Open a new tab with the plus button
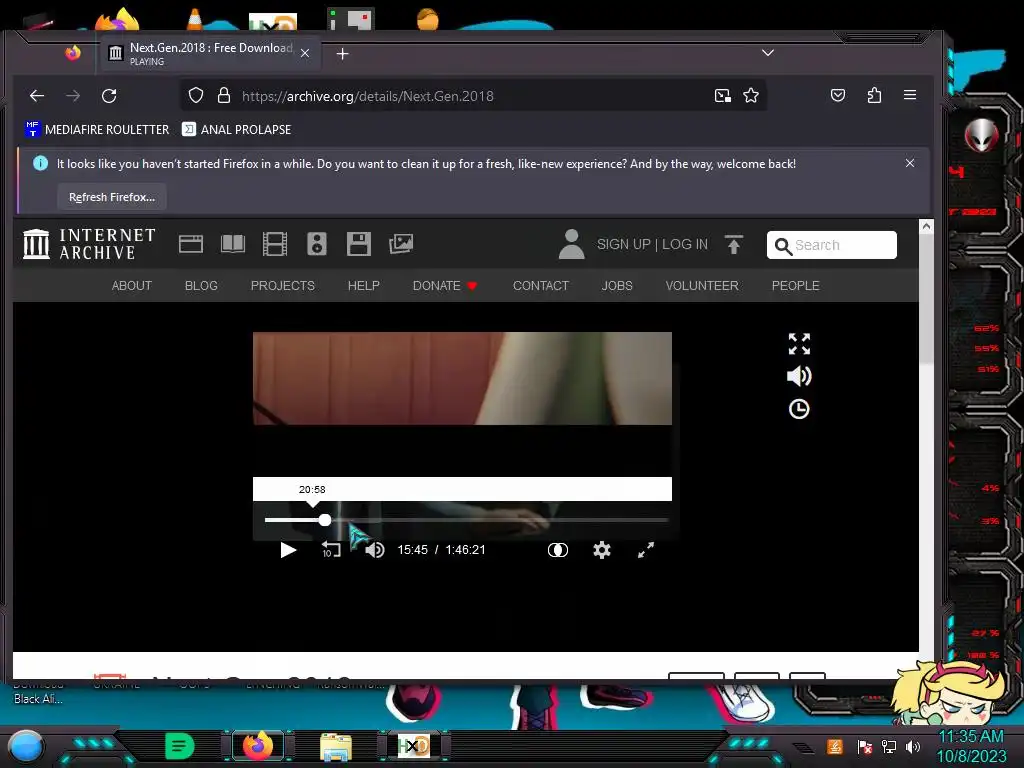1024x768 pixels. (x=342, y=54)
